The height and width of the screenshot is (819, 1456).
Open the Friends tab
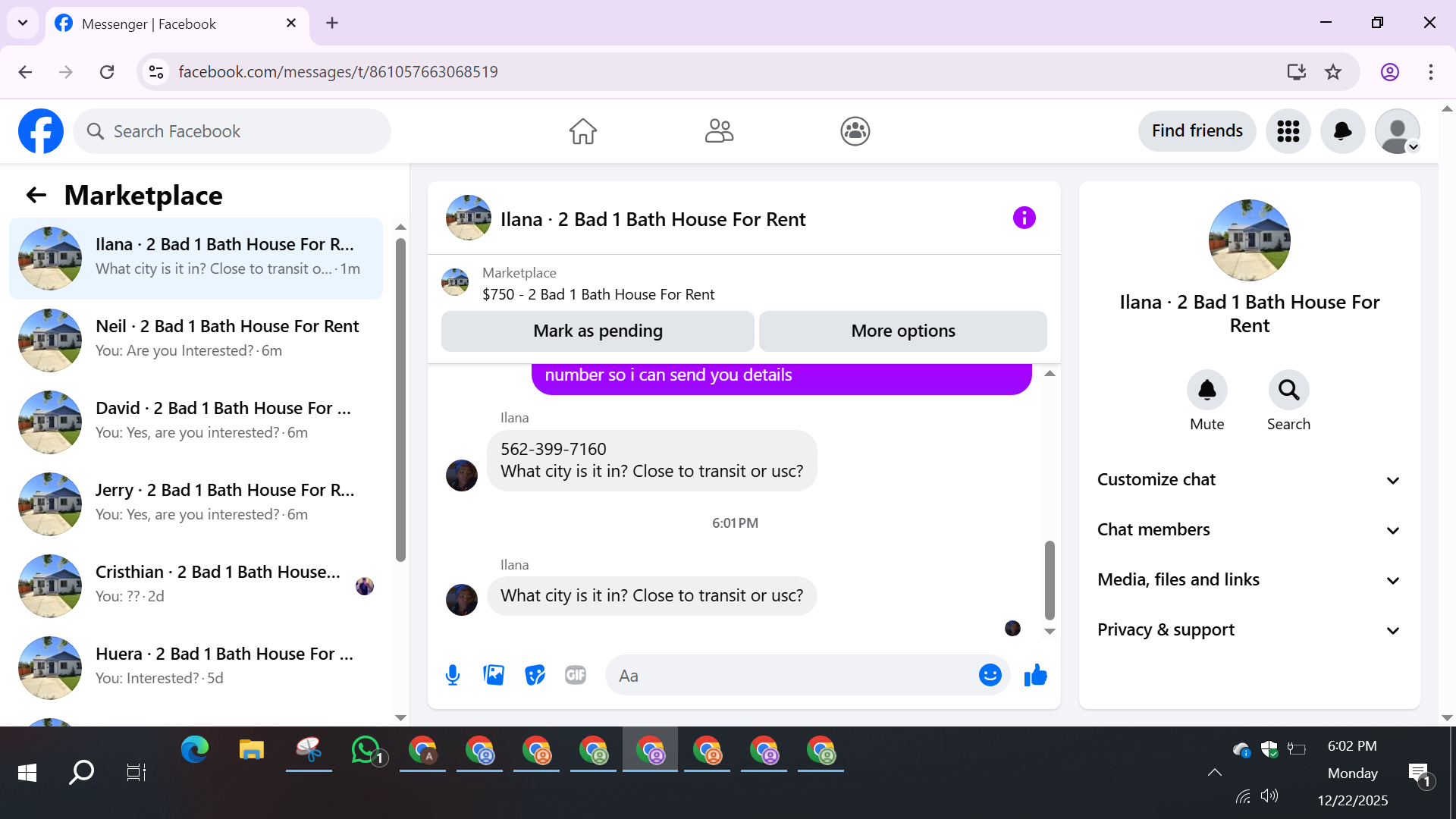pos(719,131)
